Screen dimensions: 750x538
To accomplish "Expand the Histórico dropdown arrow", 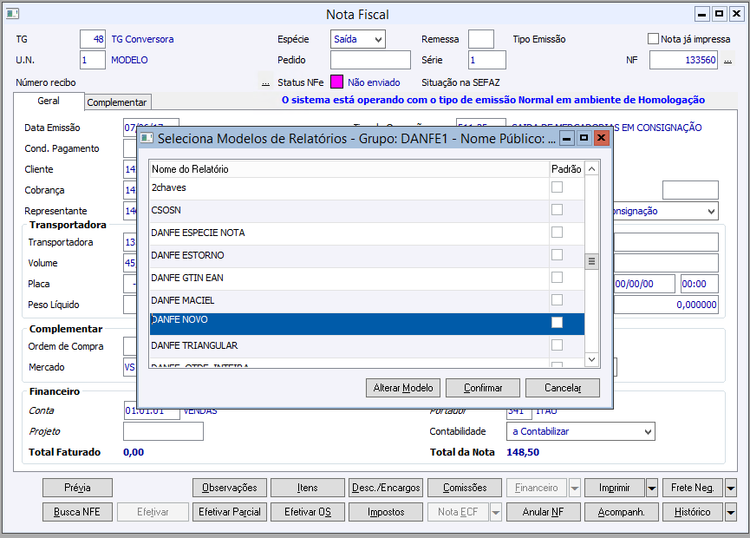I will tap(730, 512).
